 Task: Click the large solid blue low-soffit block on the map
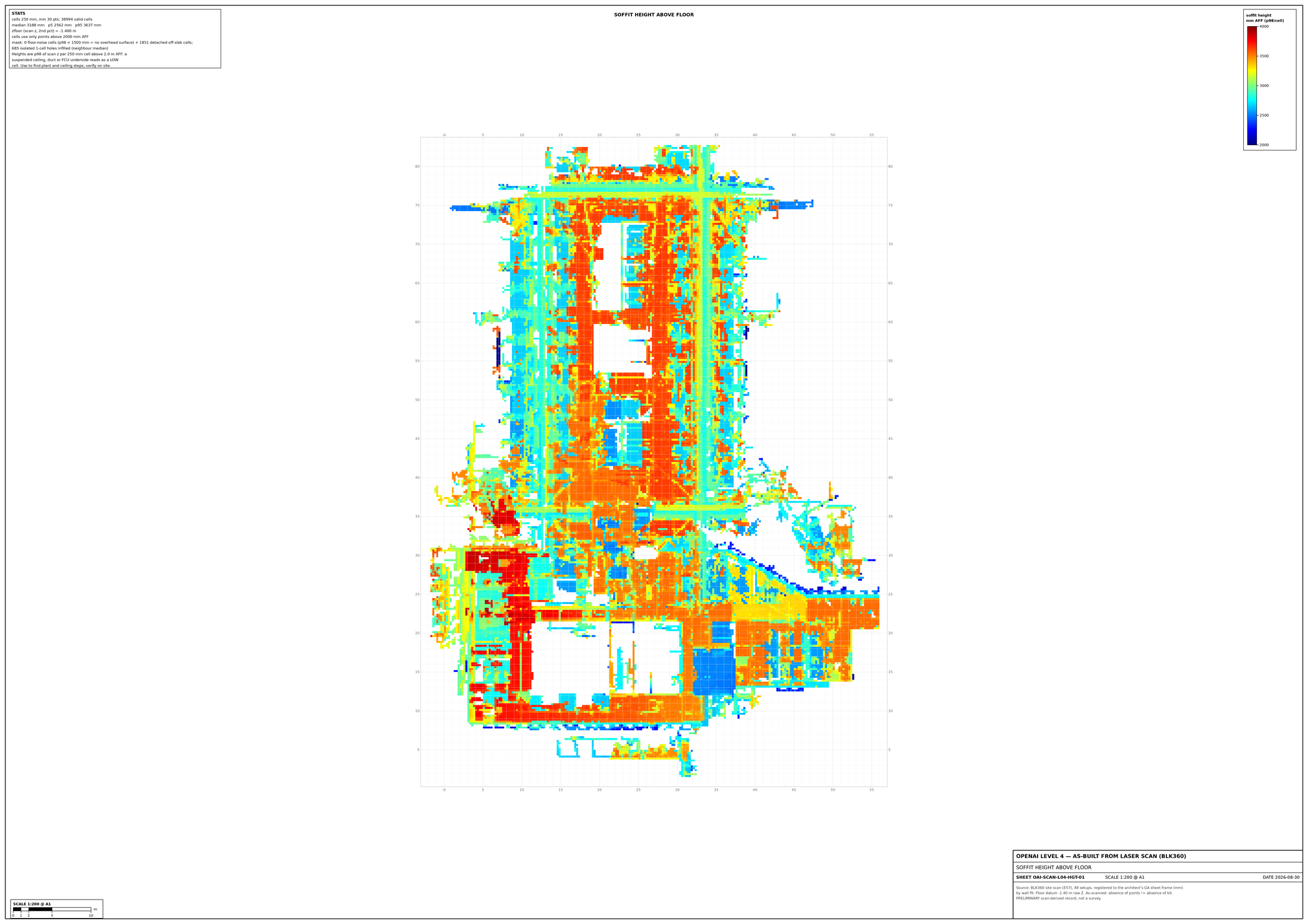pos(714,671)
